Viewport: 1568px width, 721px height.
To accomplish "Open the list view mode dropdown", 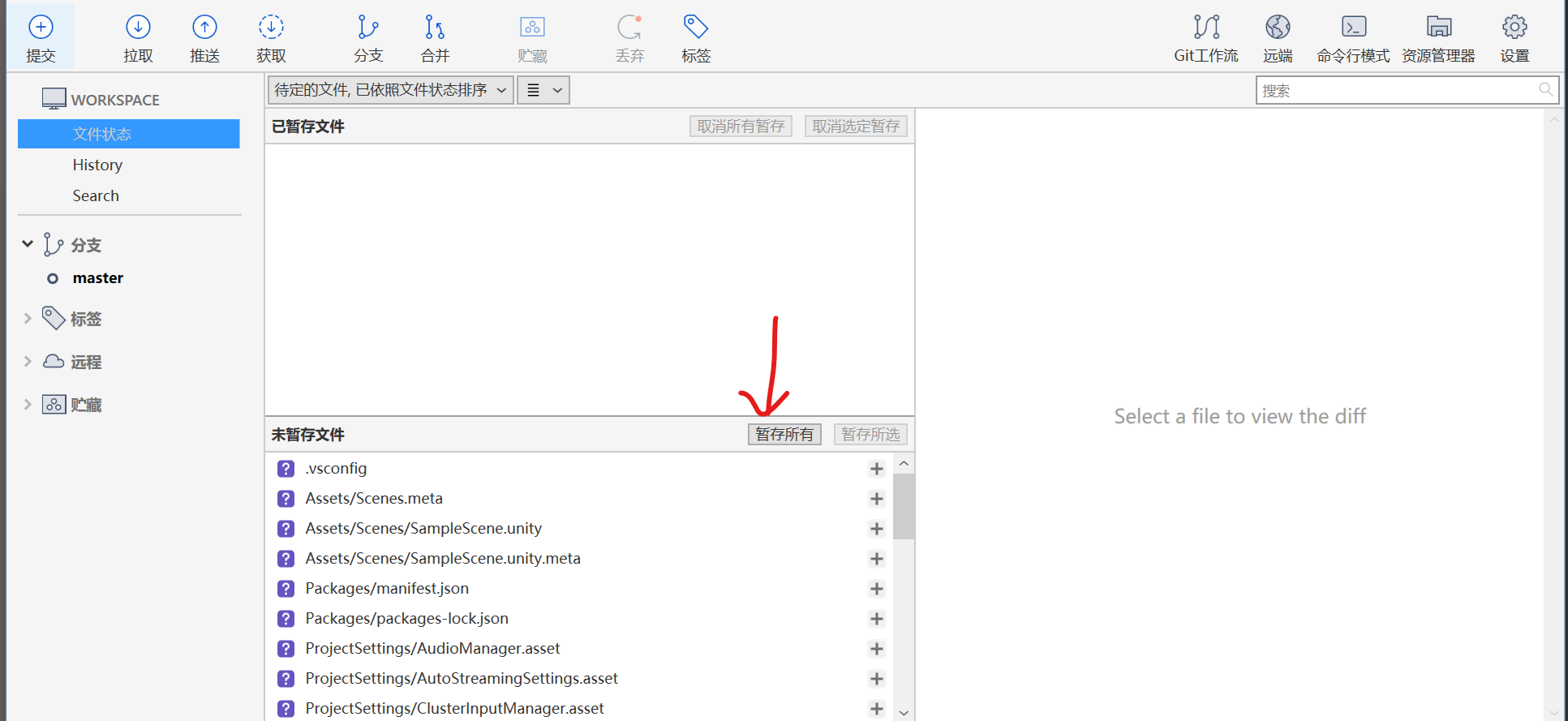I will (543, 90).
